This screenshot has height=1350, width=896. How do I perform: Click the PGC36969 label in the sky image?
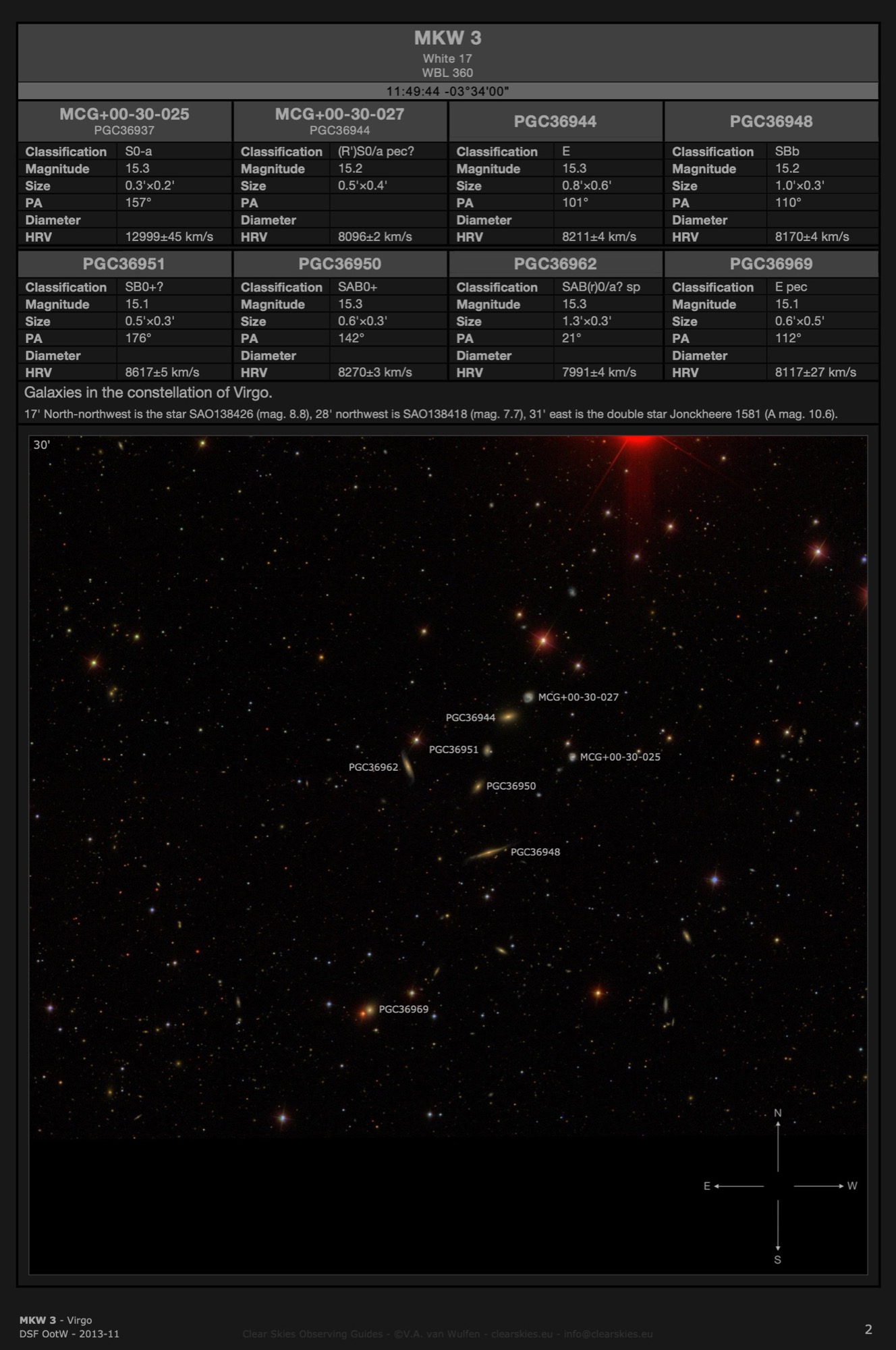click(x=403, y=1009)
